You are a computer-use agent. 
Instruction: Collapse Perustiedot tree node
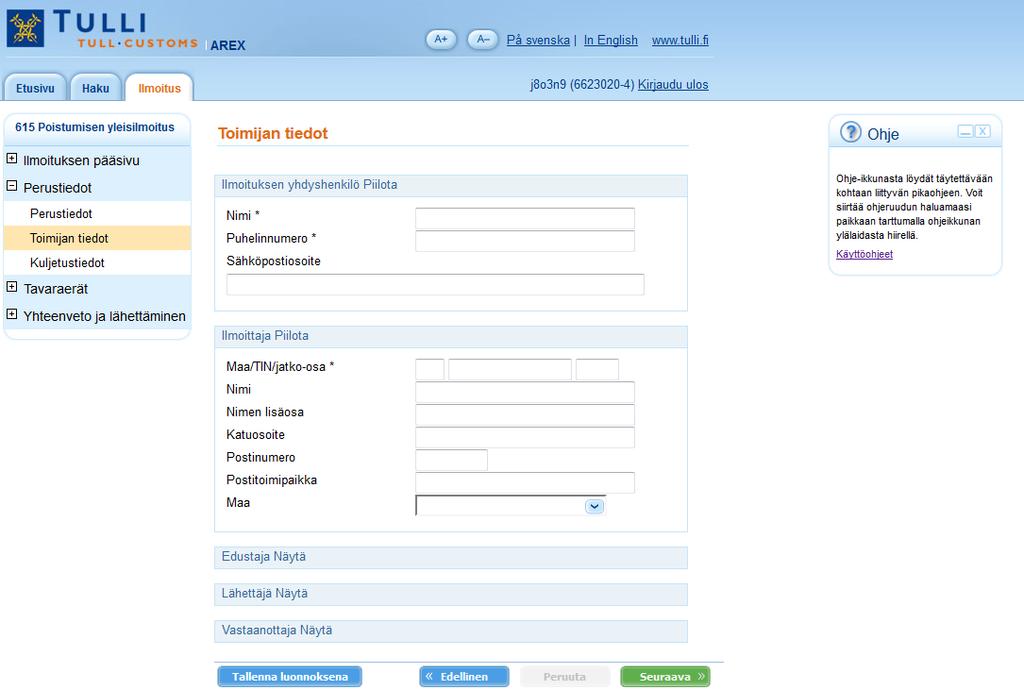12,186
